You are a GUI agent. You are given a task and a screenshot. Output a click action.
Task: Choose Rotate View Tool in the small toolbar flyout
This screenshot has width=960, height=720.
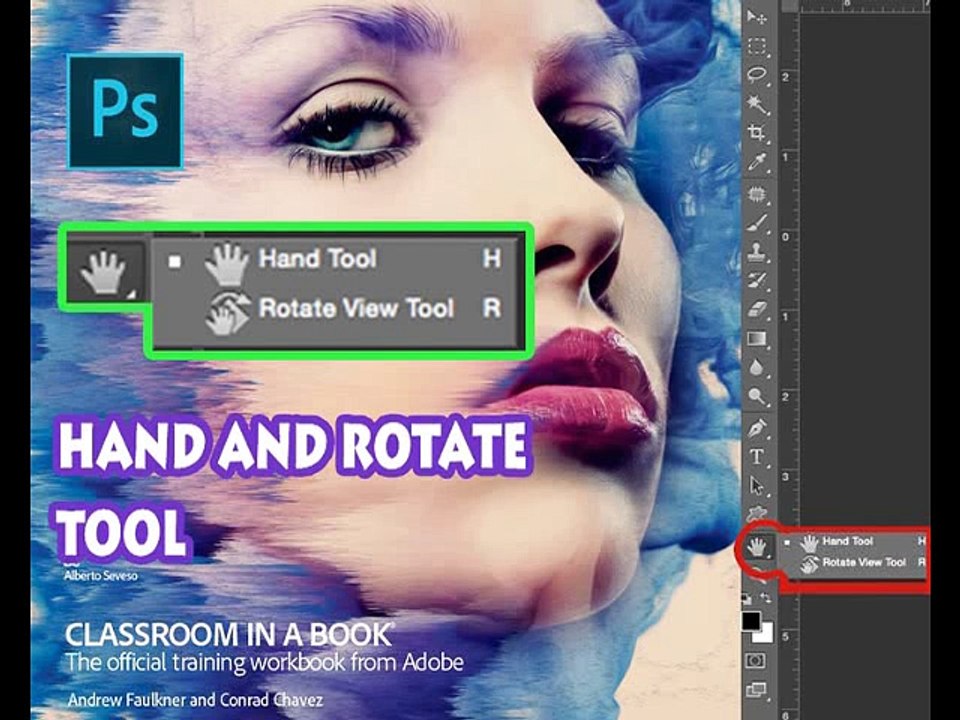coord(855,562)
